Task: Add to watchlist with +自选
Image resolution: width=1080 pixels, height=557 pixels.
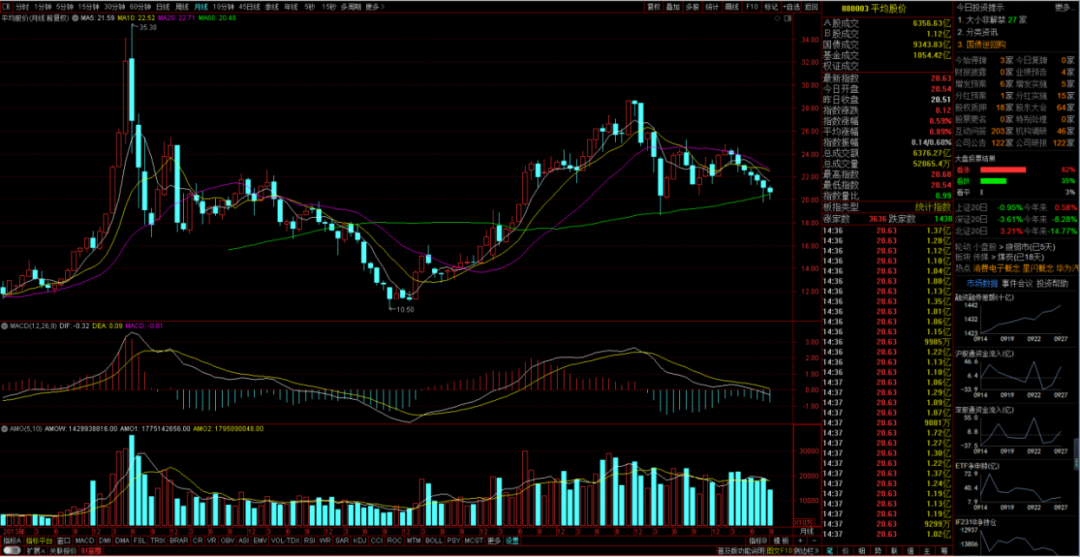Action: (791, 7)
